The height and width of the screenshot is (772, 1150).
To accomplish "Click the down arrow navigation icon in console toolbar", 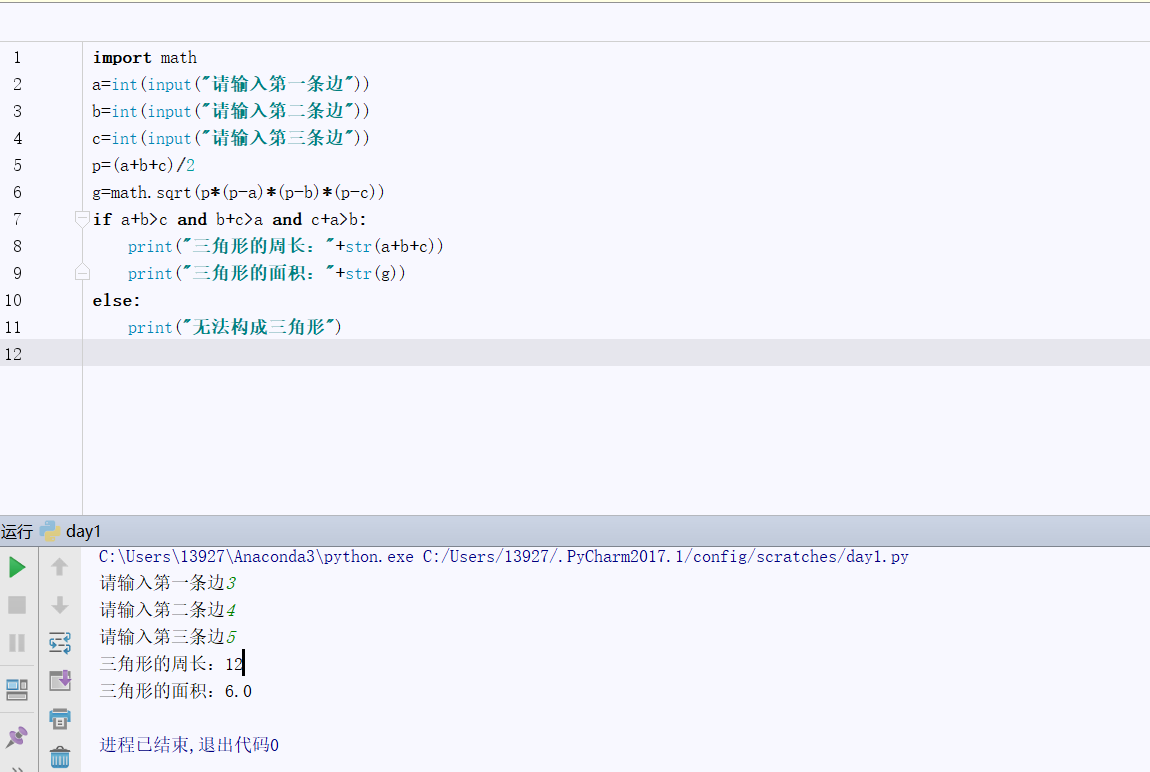I will coord(60,604).
